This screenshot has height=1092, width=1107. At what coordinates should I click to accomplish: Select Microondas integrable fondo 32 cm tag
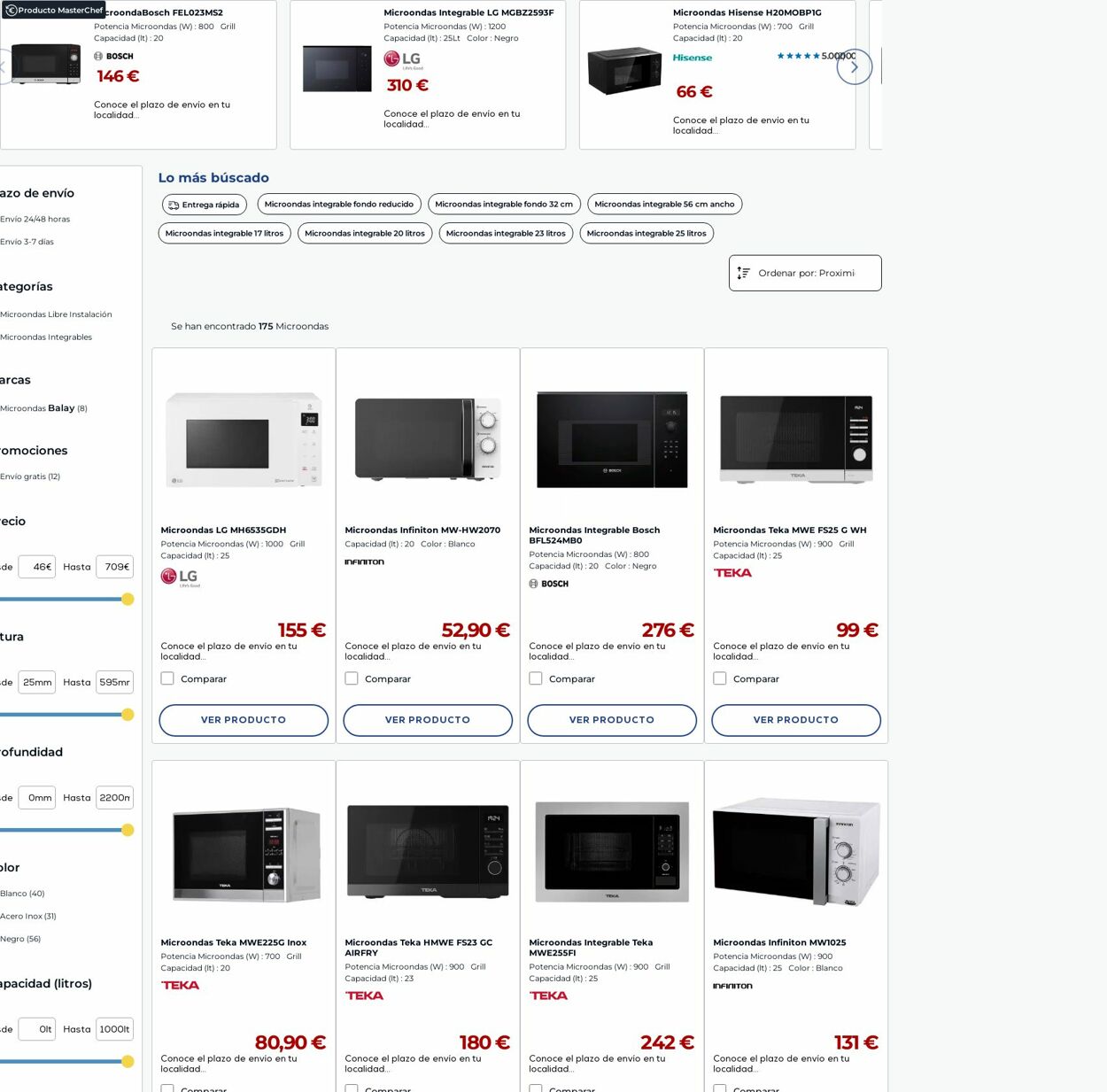[x=504, y=205]
